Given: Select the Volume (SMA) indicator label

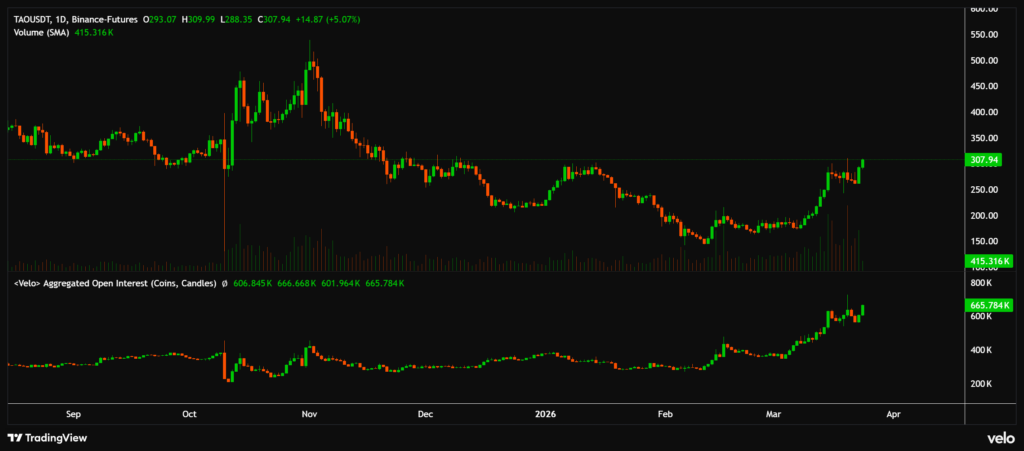Looking at the screenshot, I should coord(44,32).
